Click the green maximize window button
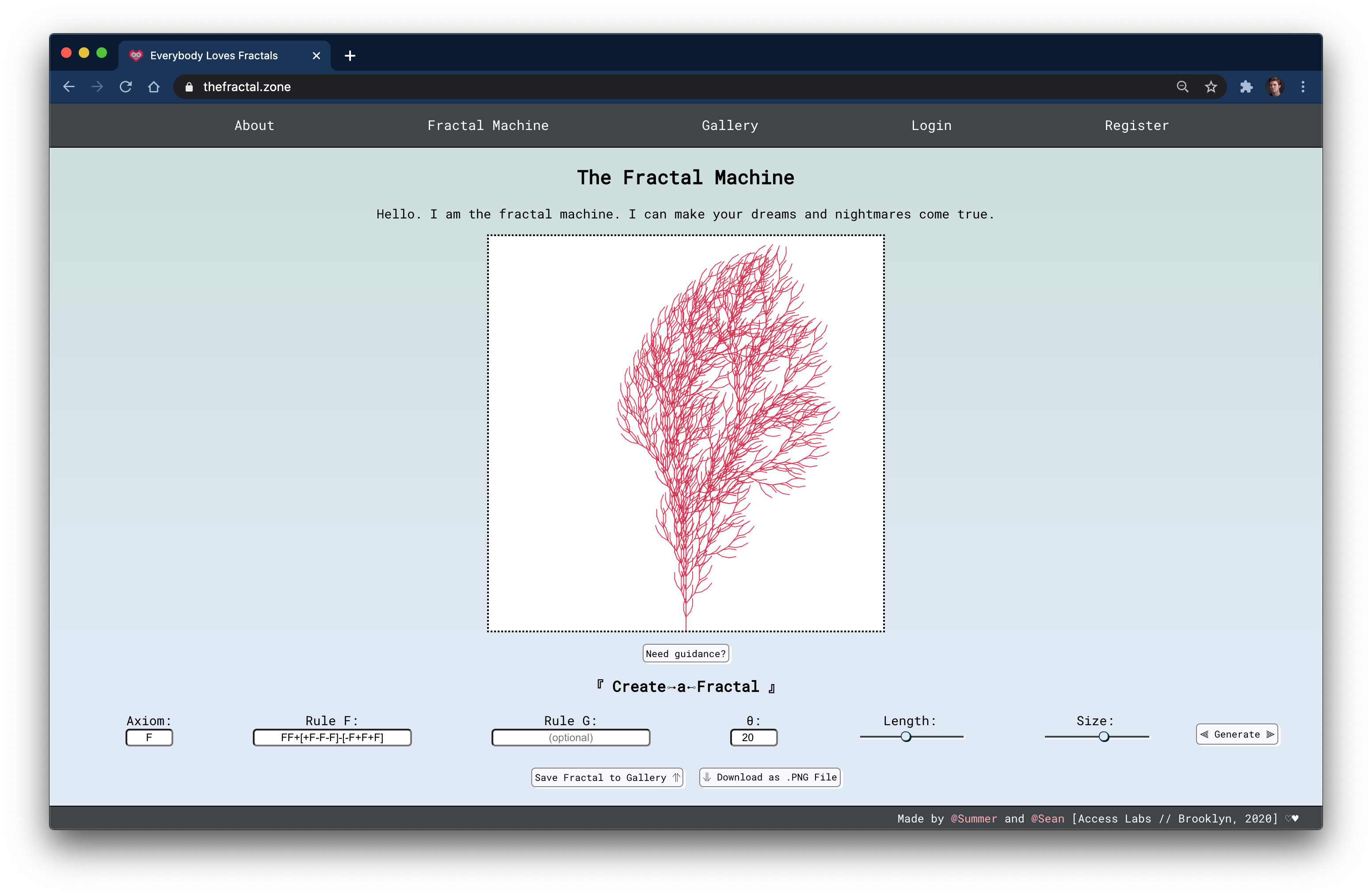This screenshot has width=1372, height=895. 102,53
